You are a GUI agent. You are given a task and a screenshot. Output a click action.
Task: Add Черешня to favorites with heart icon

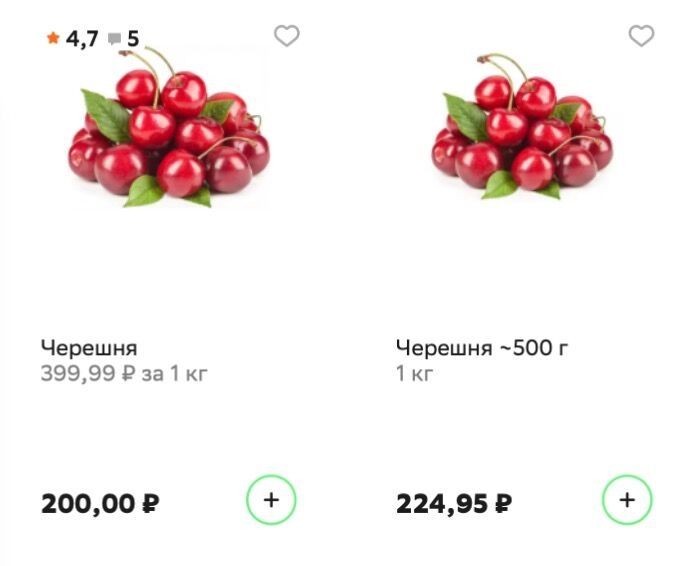pos(287,36)
